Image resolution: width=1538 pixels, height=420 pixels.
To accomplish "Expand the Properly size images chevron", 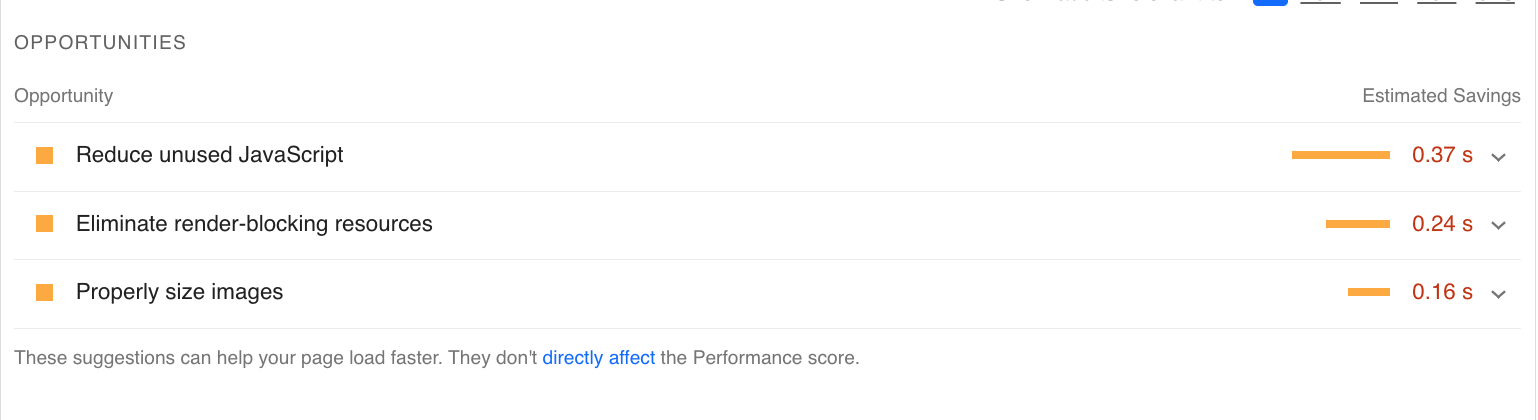I will pos(1498,294).
